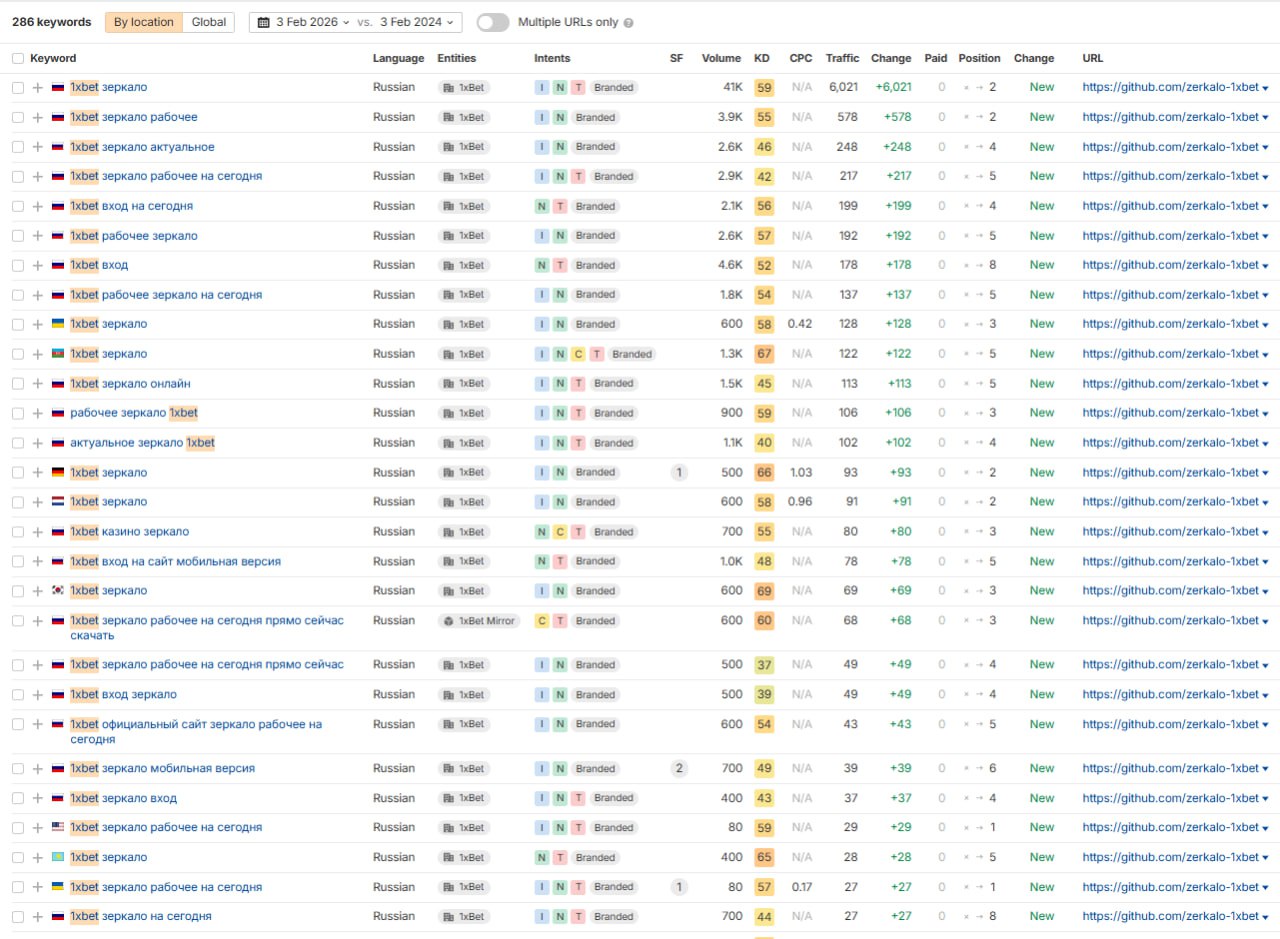
Task: Sort the table by the Volume column header
Action: tap(721, 58)
